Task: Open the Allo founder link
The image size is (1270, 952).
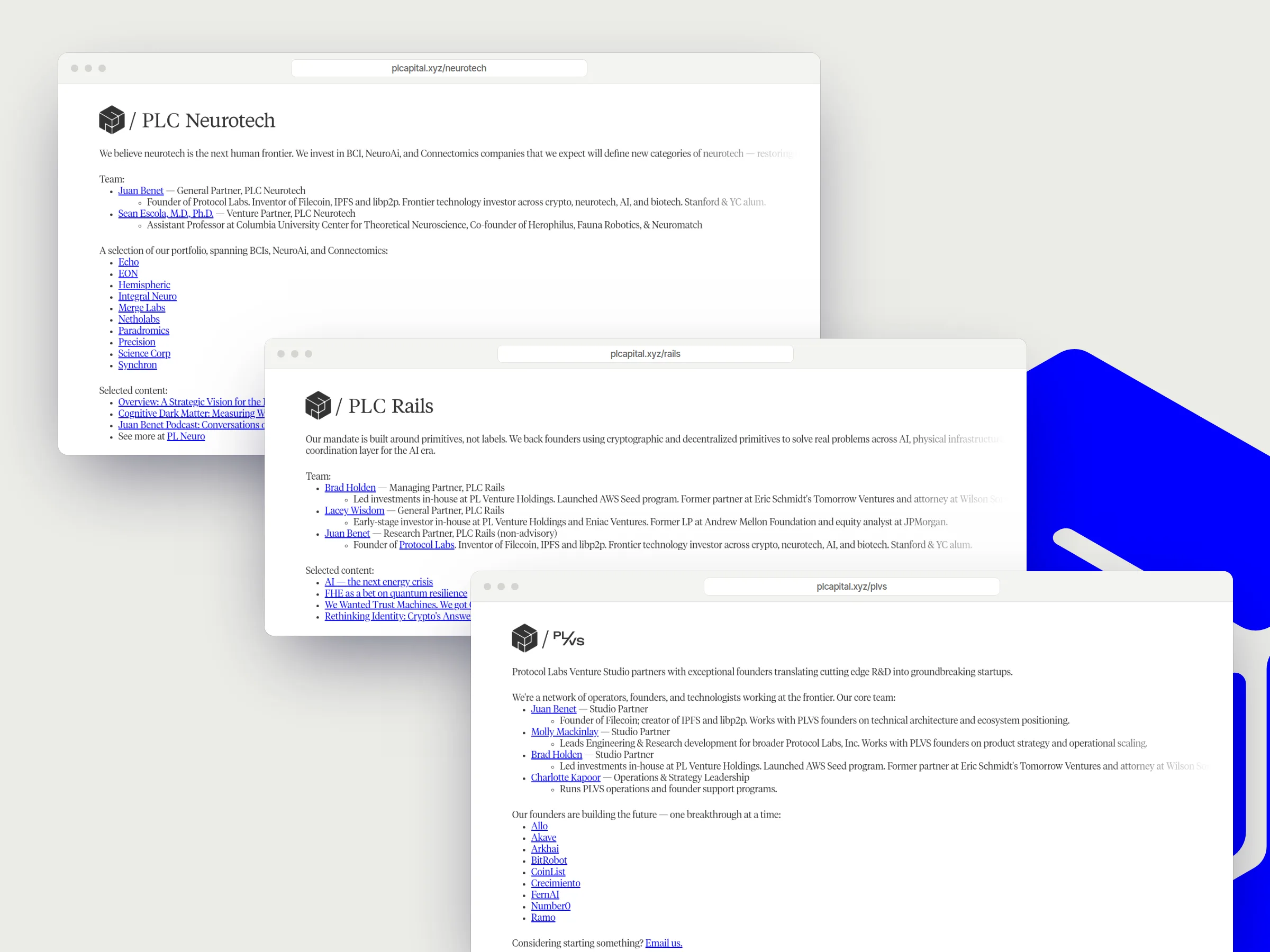Action: pos(539,826)
